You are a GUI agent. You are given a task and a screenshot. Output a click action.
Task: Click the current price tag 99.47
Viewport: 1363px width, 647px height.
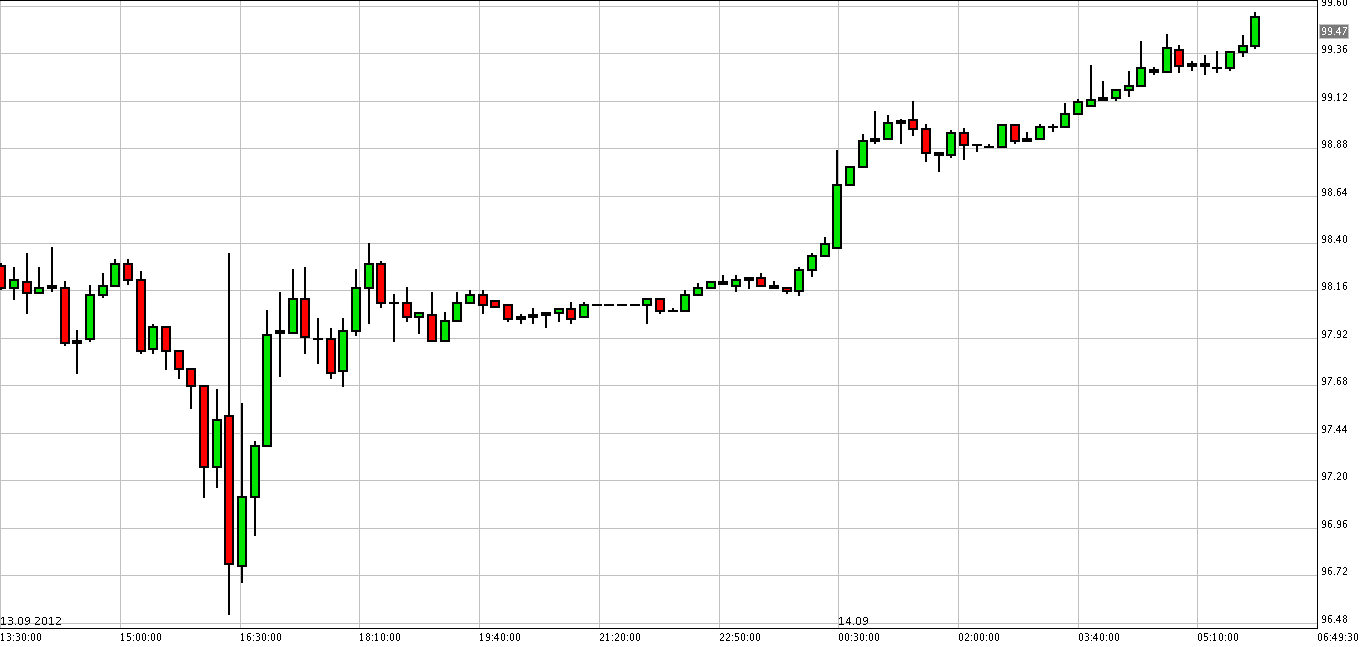point(1334,31)
